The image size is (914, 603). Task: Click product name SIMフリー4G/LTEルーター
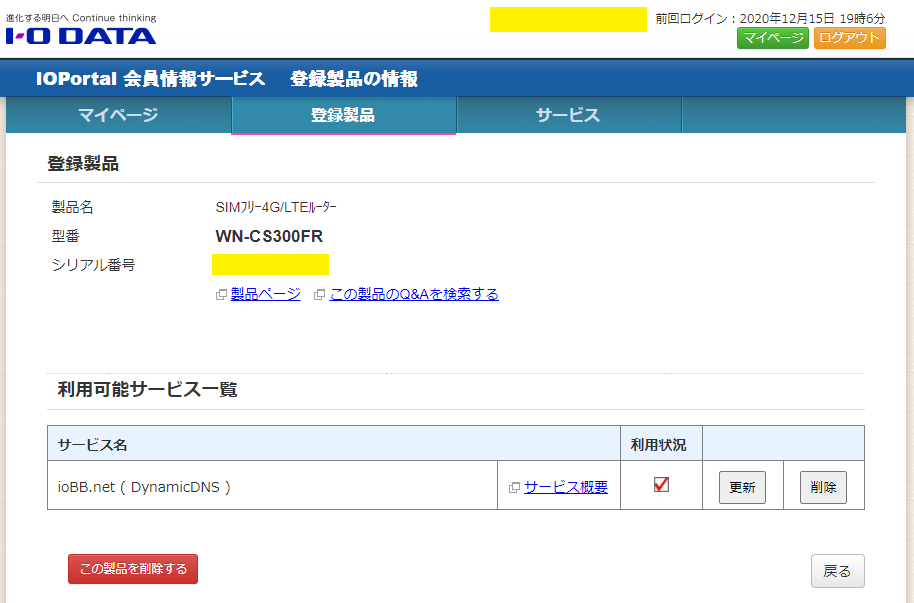pos(276,207)
